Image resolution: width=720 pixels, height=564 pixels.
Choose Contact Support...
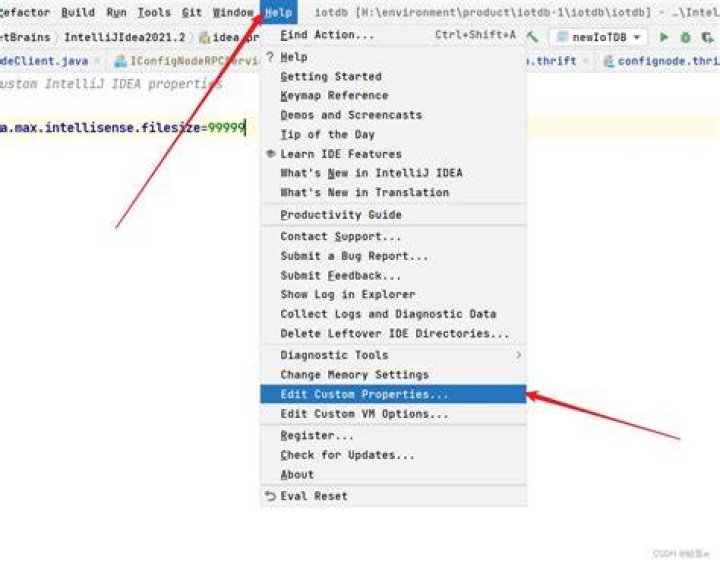[x=393, y=237]
